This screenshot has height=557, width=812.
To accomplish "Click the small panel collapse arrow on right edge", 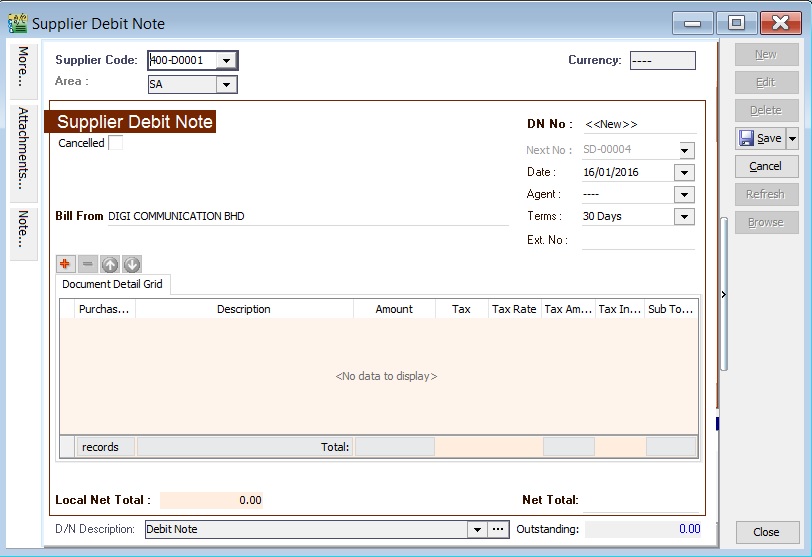I will tap(723, 294).
